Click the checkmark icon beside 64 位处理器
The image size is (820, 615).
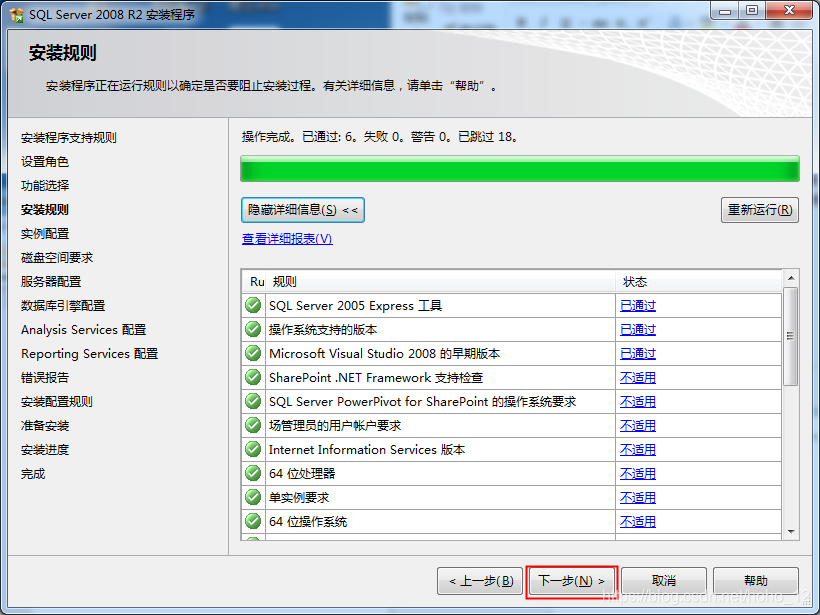pos(253,473)
